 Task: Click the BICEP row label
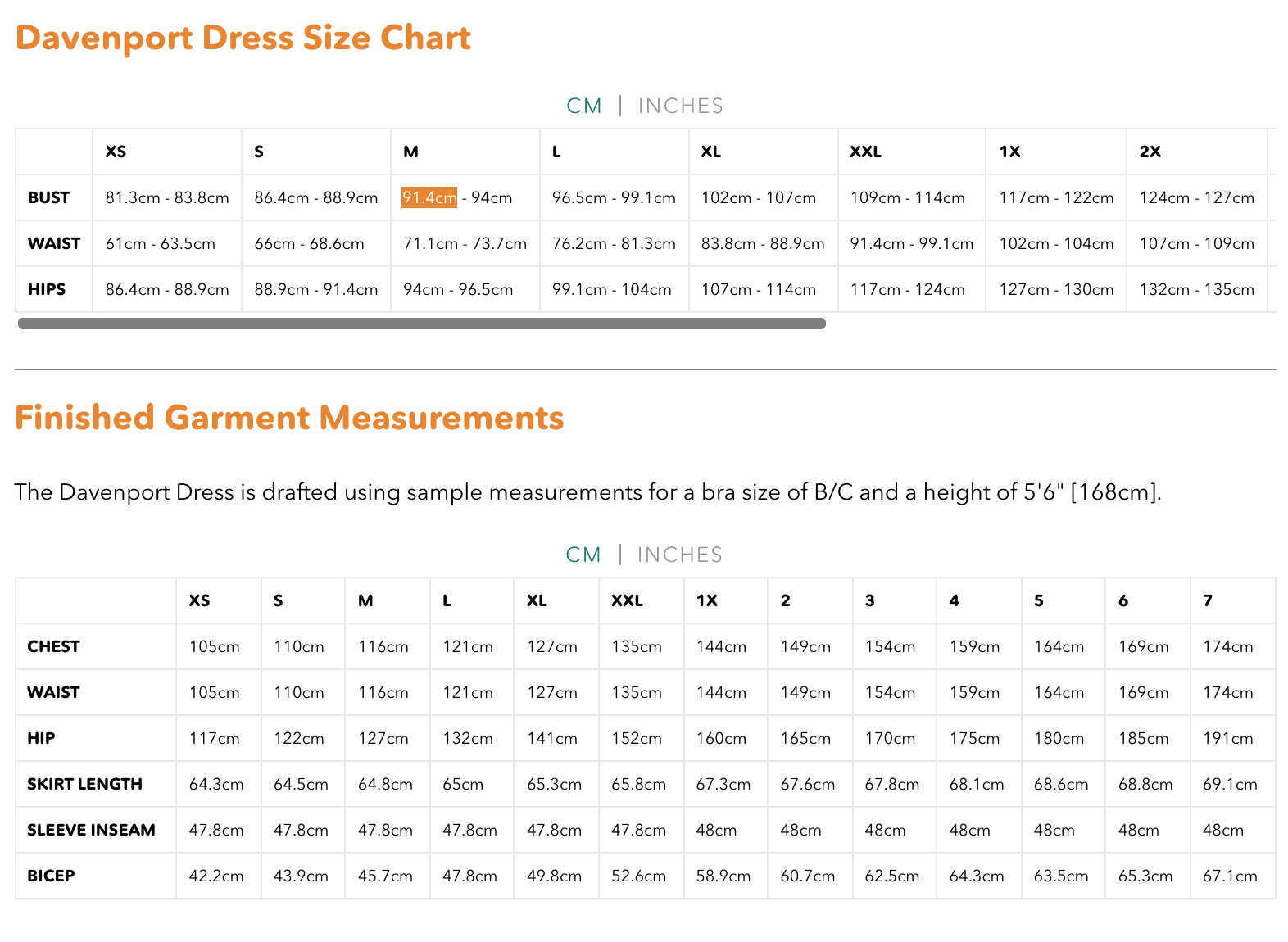pos(51,876)
